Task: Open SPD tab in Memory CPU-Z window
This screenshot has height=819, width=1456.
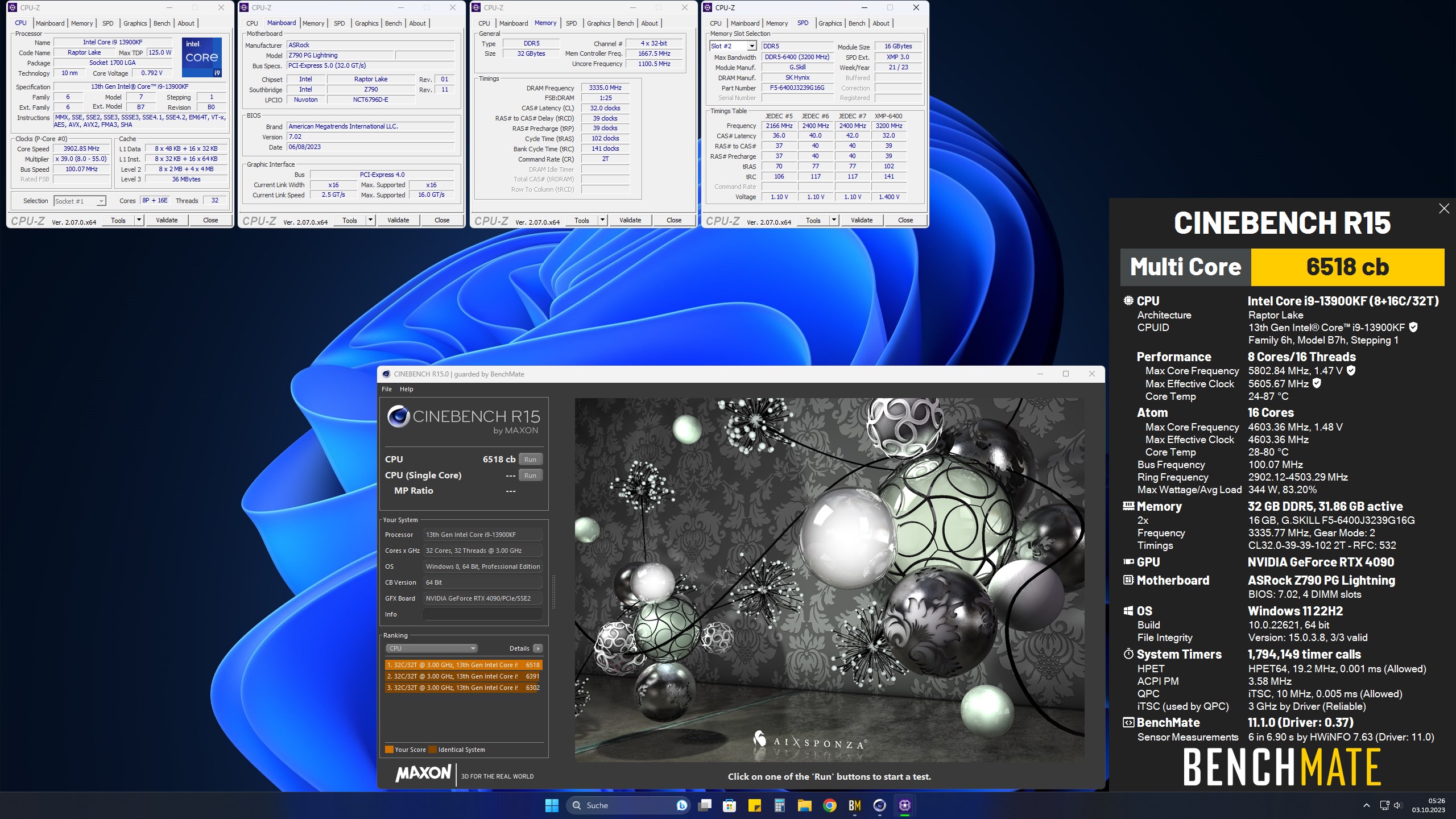Action: tap(572, 23)
